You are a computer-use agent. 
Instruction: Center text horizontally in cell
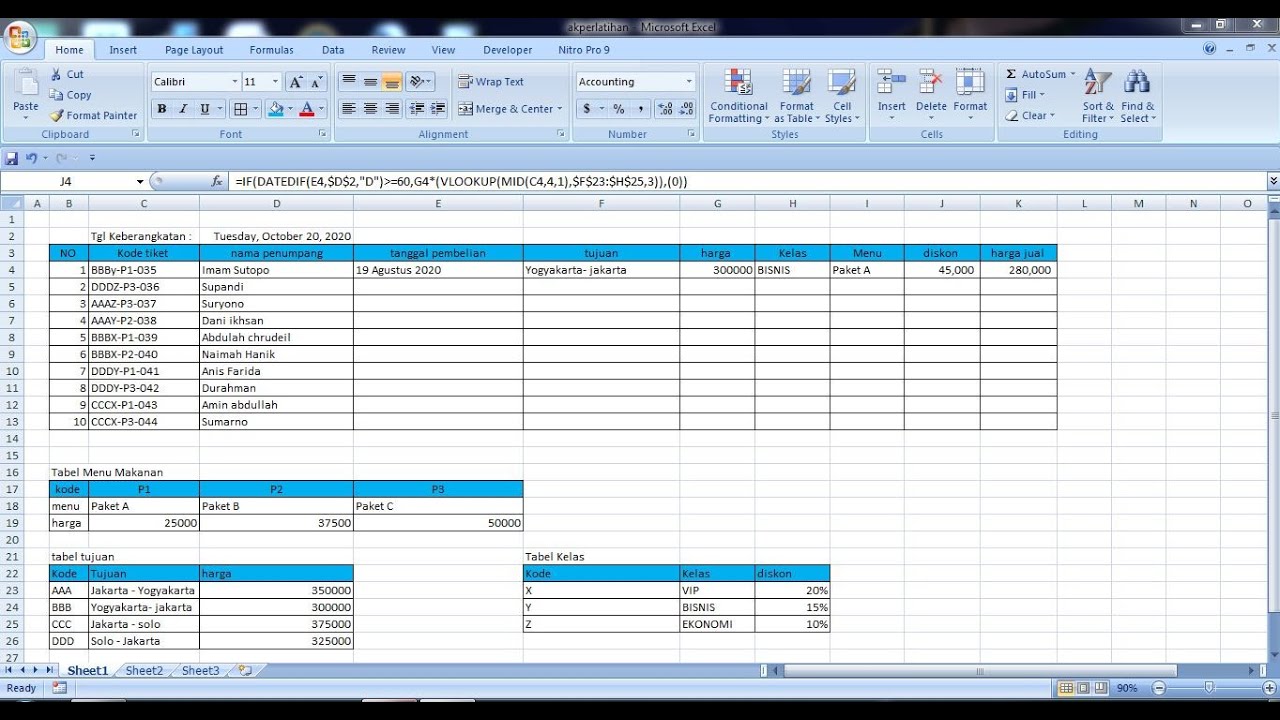[x=371, y=109]
